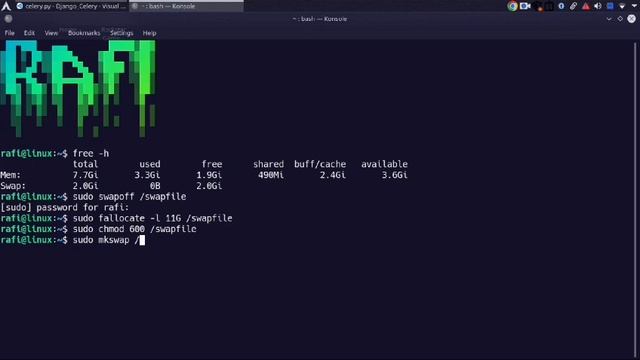Click the red triangle warning tray icon
Image resolution: width=640 pixels, height=360 pixels.
(586, 6)
